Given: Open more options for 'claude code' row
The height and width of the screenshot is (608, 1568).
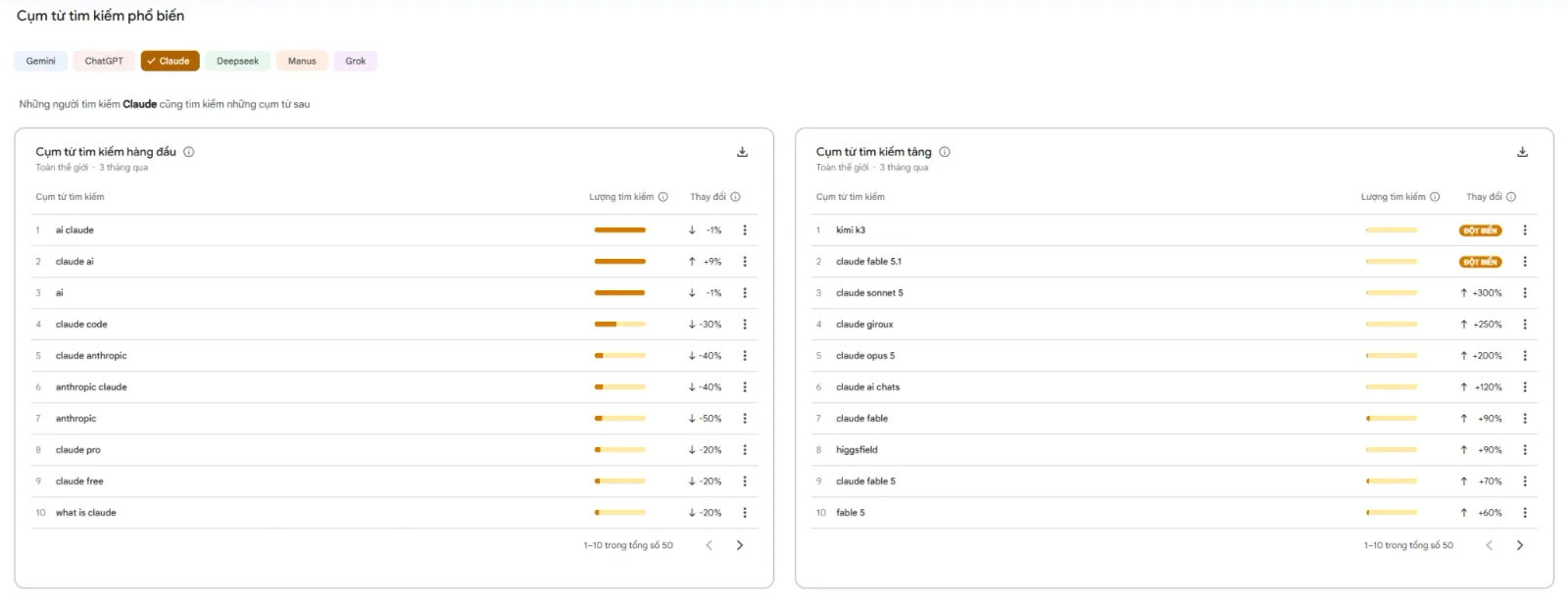Looking at the screenshot, I should point(745,325).
